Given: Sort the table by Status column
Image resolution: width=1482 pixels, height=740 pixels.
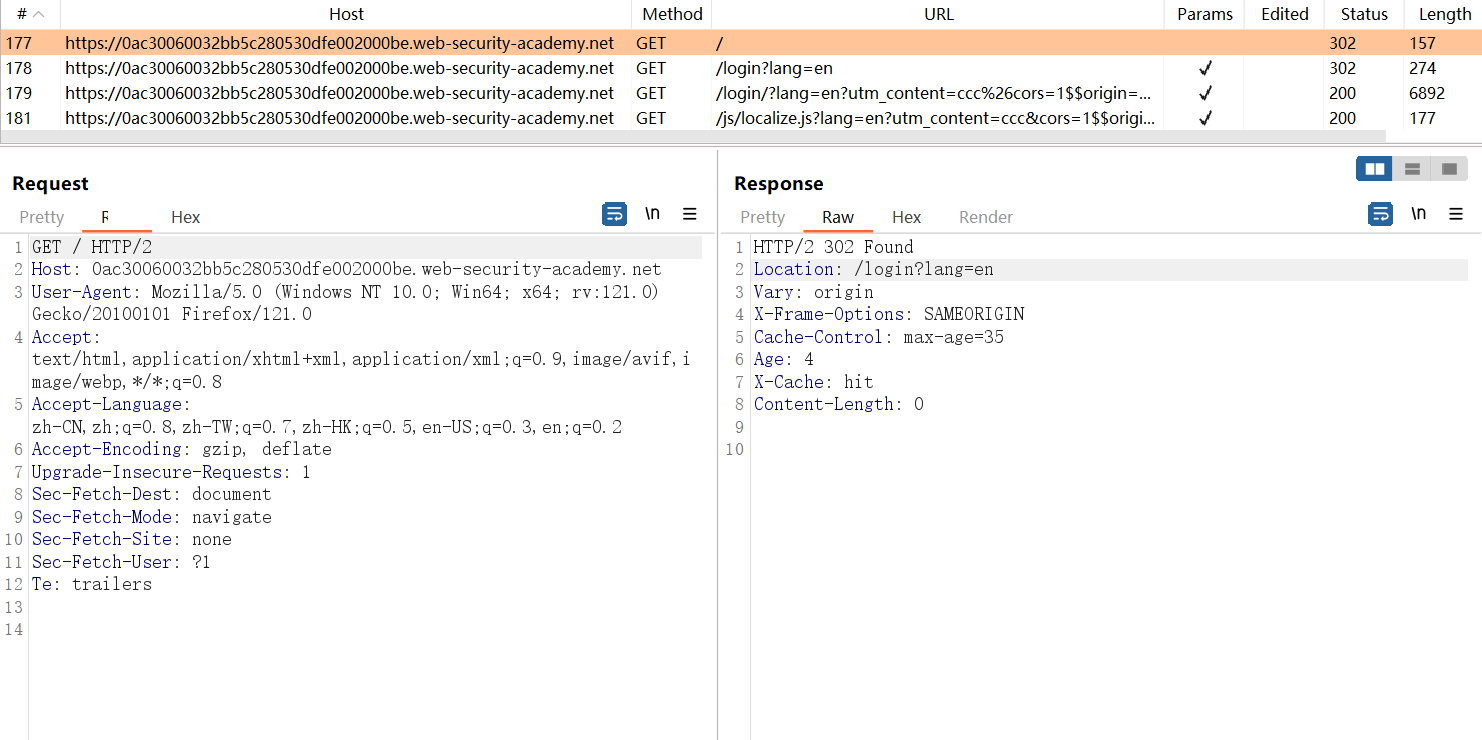Looking at the screenshot, I should [1364, 14].
